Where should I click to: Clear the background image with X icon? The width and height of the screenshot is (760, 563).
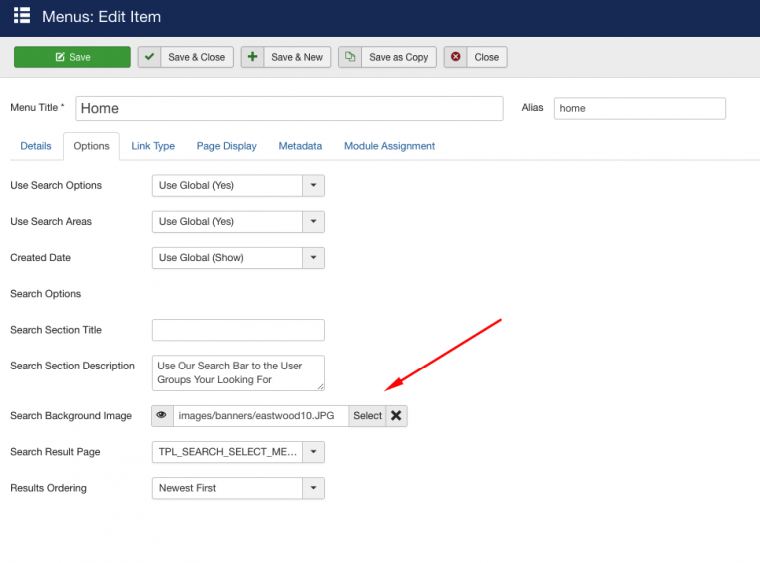pos(397,416)
